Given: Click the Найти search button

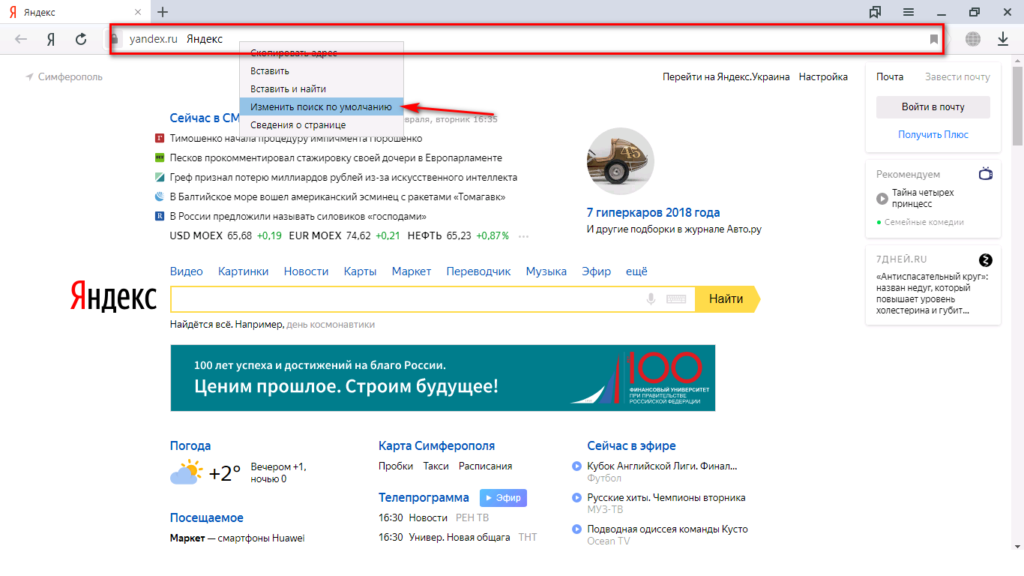Looking at the screenshot, I should [x=728, y=299].
